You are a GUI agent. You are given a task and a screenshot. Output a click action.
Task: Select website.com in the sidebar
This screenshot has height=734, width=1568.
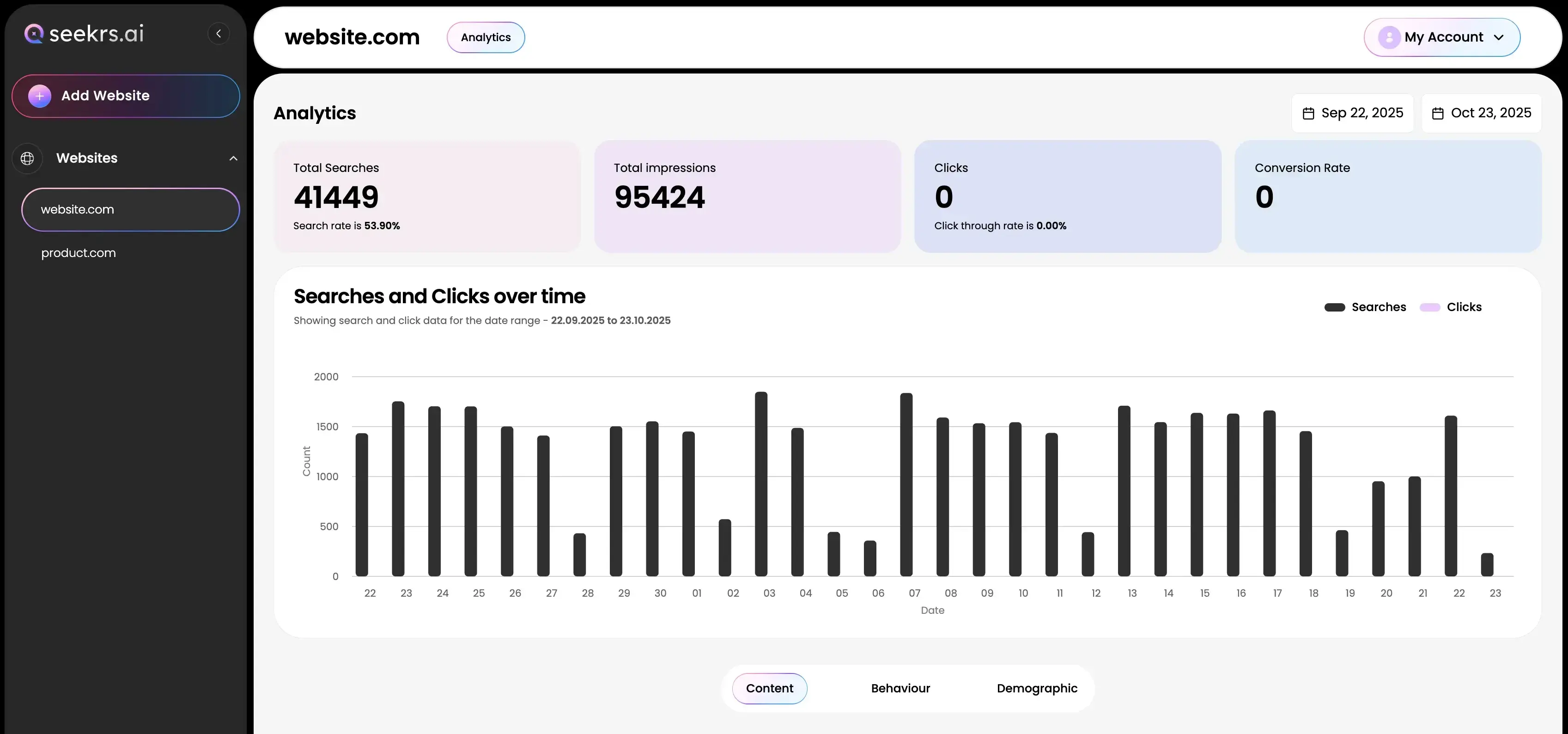tap(78, 209)
